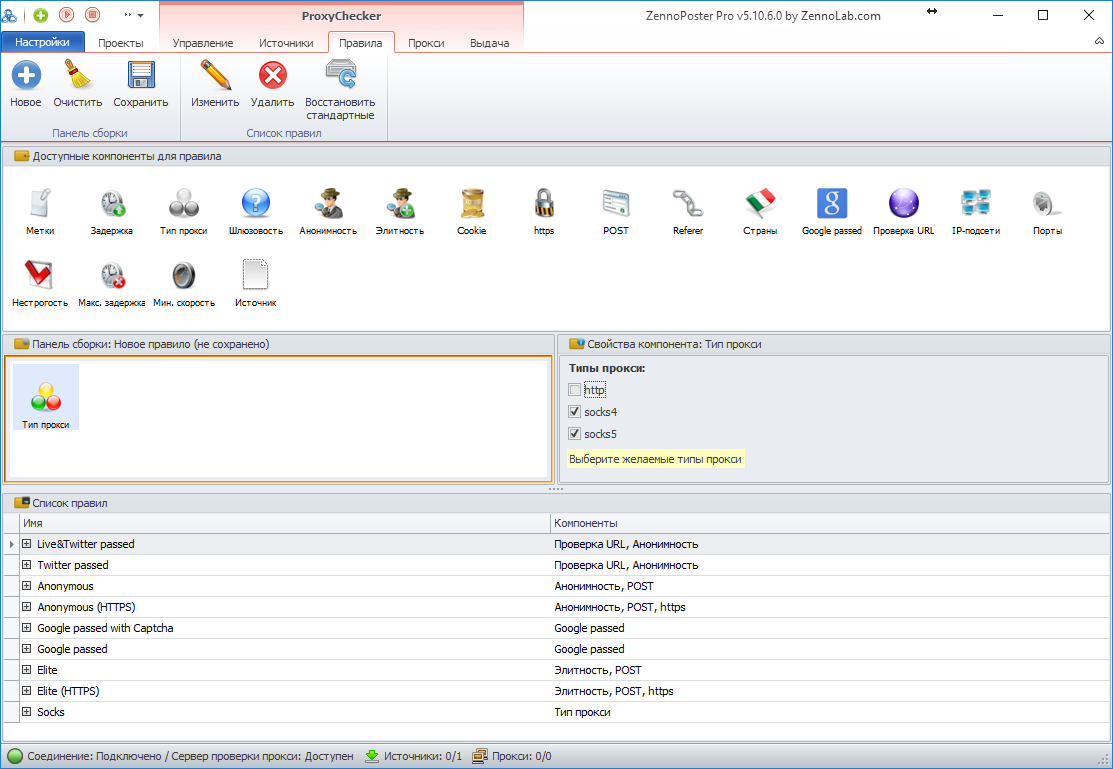Select the Метки component icon
Image resolution: width=1113 pixels, height=769 pixels.
click(40, 203)
